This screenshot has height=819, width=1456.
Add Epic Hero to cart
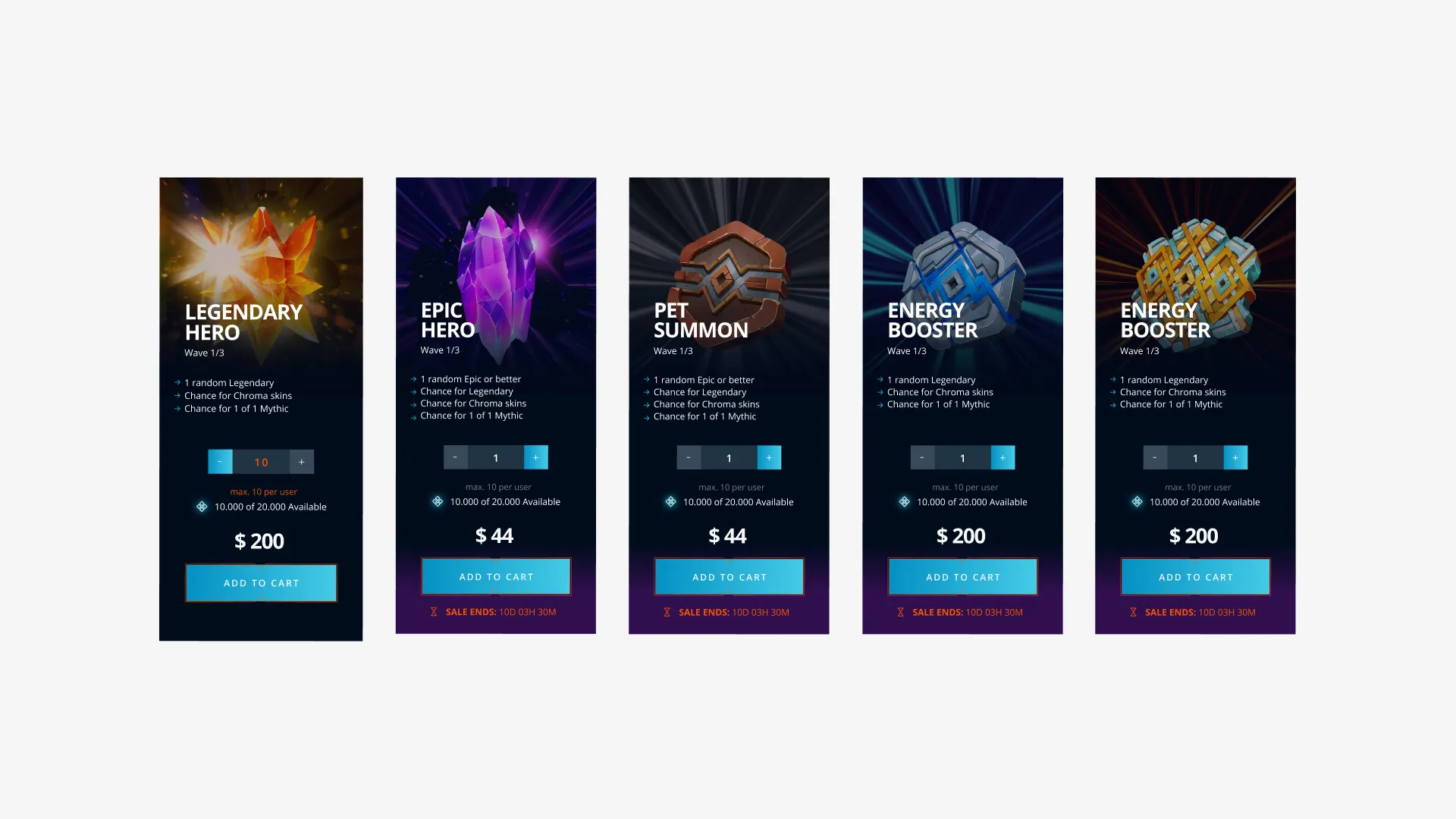pos(496,577)
